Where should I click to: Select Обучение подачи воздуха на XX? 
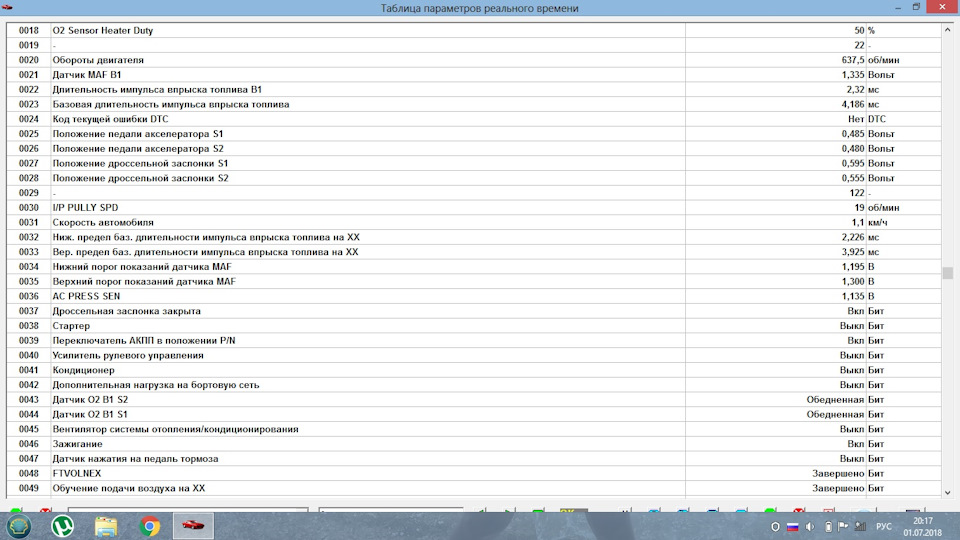pos(474,488)
